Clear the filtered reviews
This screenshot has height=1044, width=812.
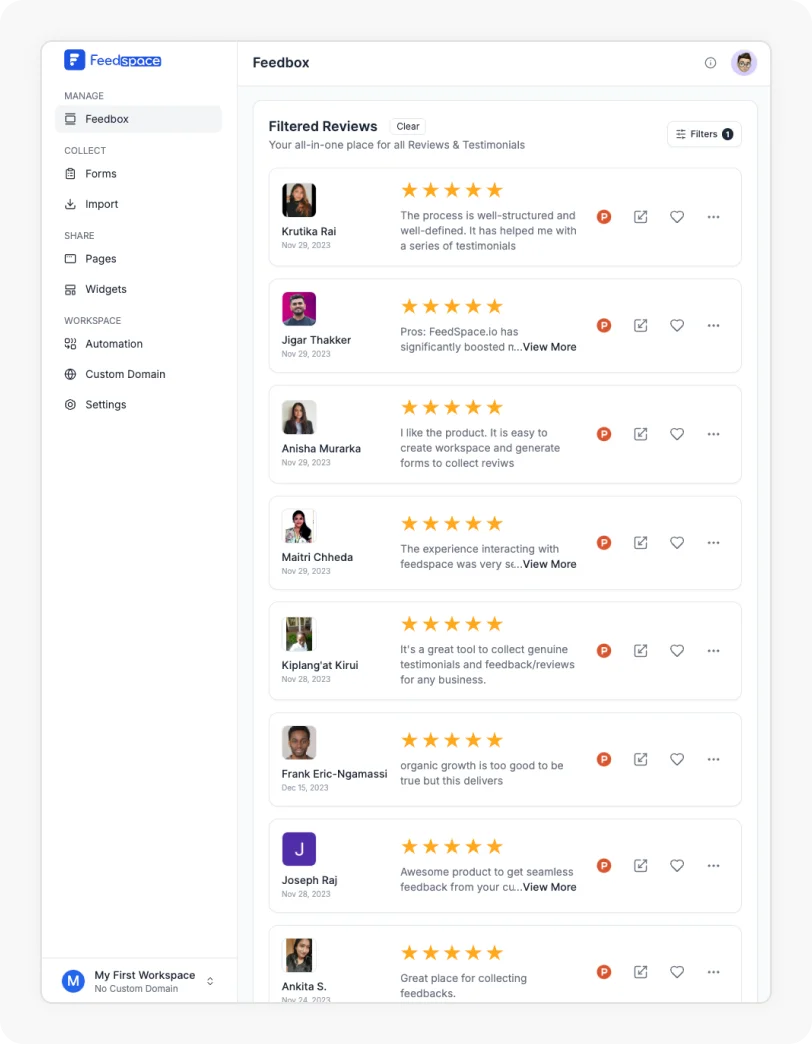407,126
